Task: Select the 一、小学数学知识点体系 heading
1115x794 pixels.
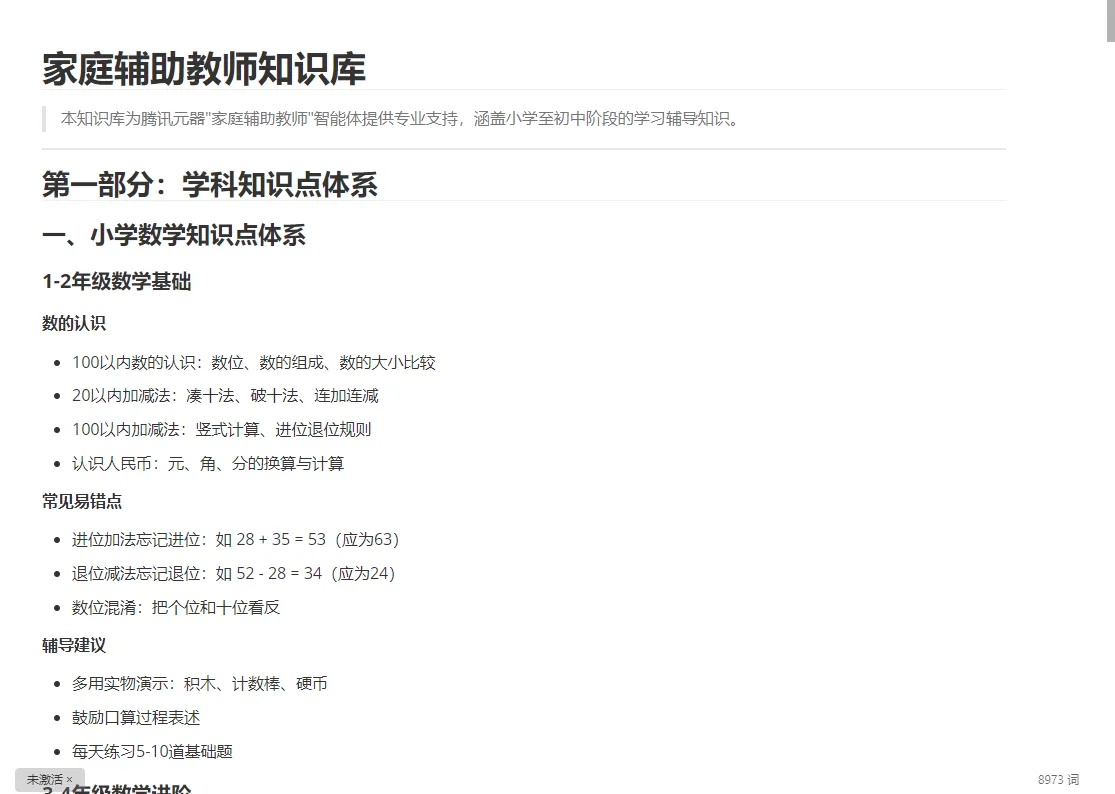Action: click(x=174, y=236)
